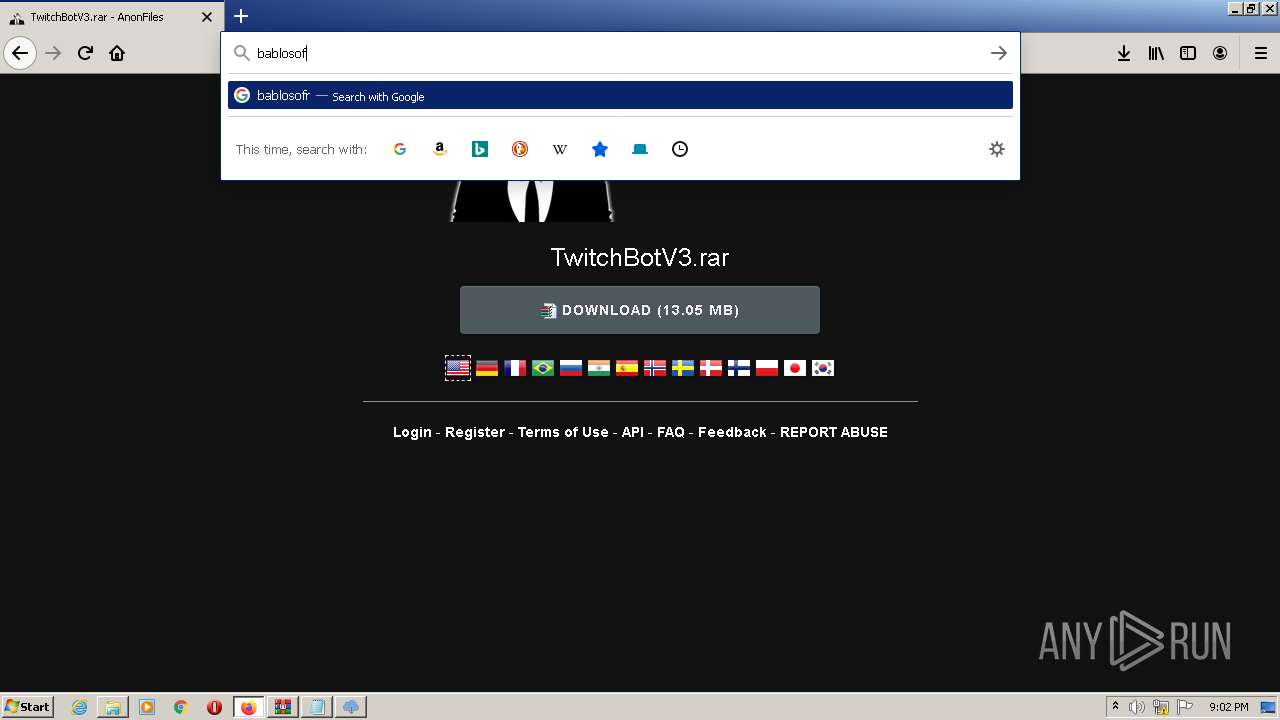Select the US English flag
Viewport: 1280px width, 720px height.
tap(458, 368)
